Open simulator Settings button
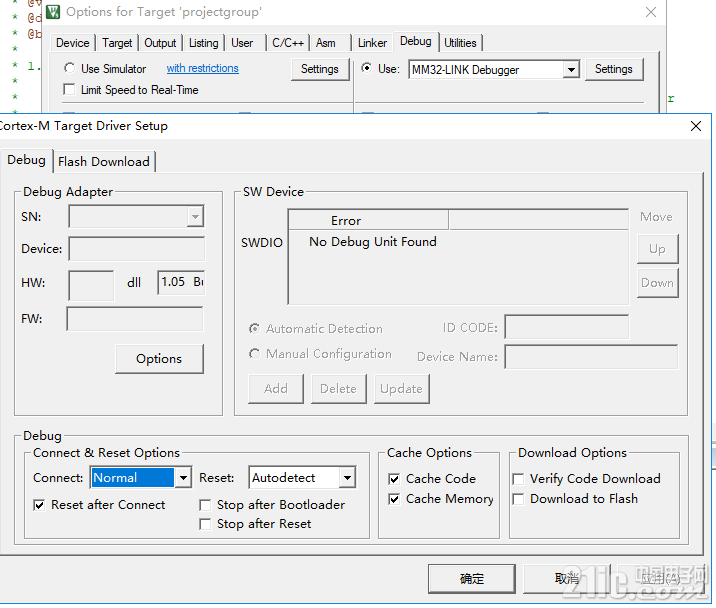The height and width of the screenshot is (608, 716). pyautogui.click(x=320, y=69)
